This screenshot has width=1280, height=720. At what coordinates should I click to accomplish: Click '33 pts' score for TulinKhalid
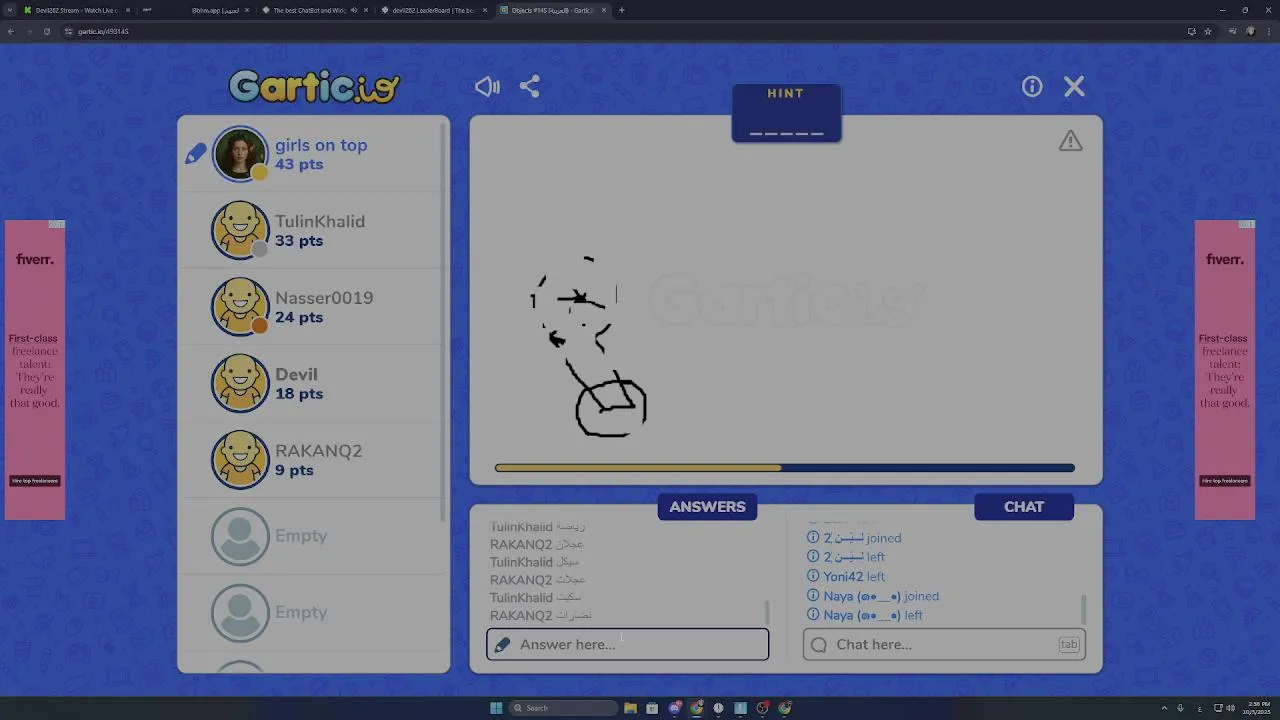(299, 241)
